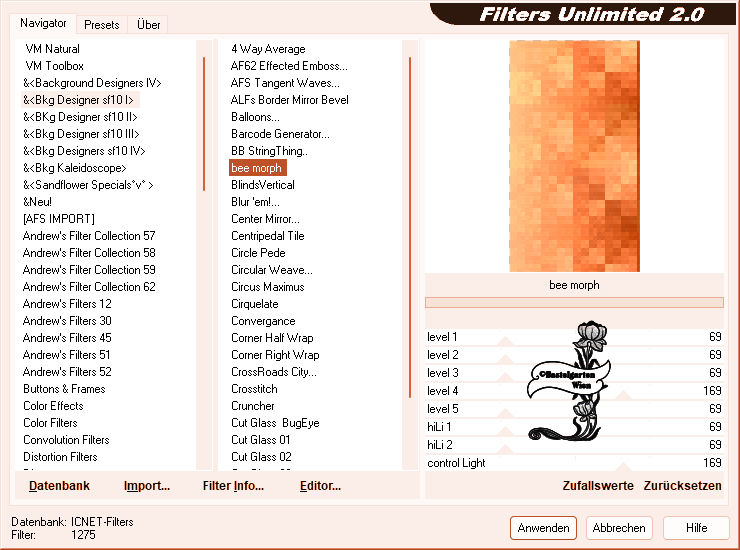Select Buttons & Frames category
Screen dimensions: 740x550
(64, 389)
